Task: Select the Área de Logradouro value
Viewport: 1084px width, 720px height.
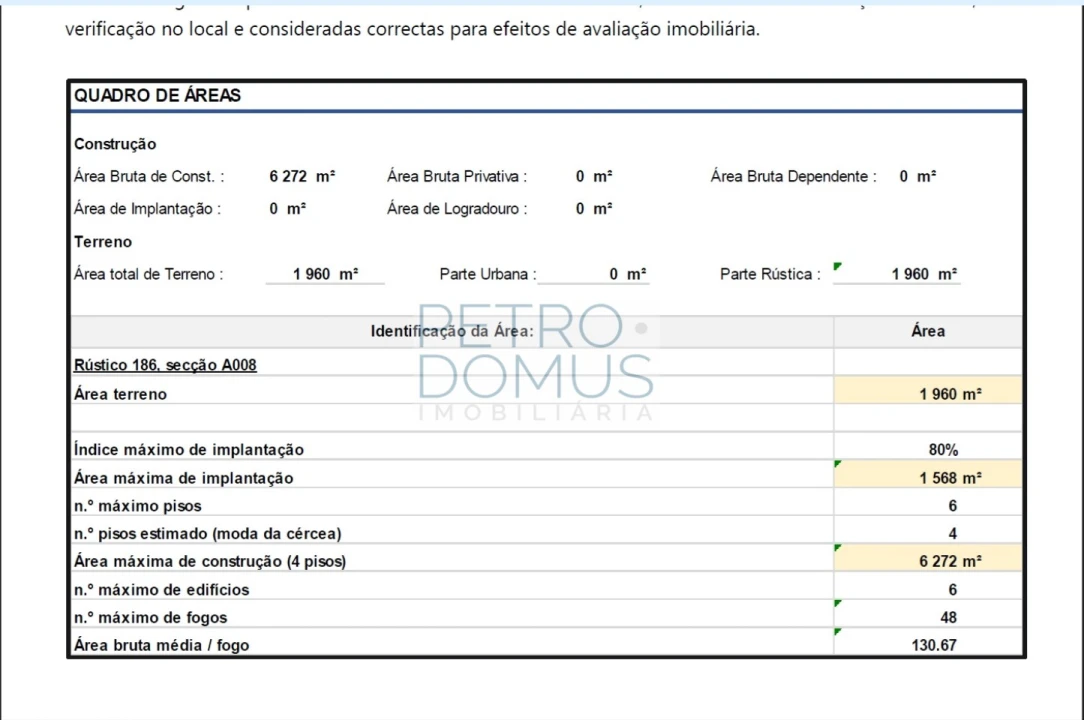Action: [594, 209]
